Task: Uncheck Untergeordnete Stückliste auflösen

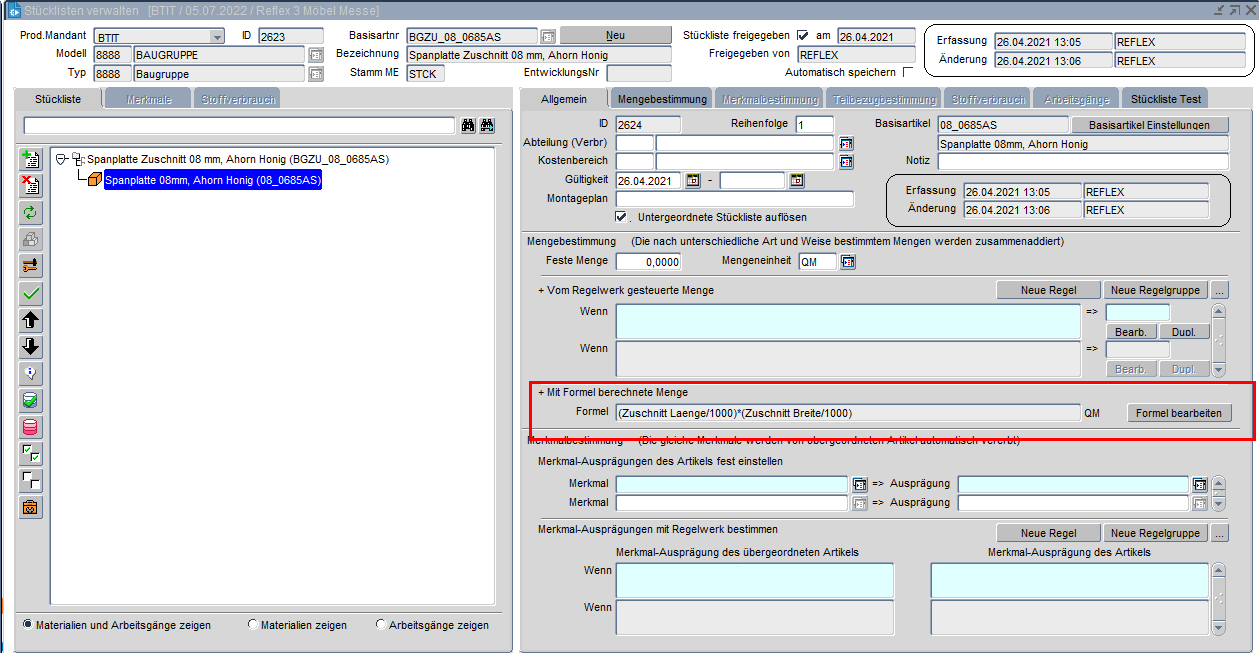Action: [622, 217]
